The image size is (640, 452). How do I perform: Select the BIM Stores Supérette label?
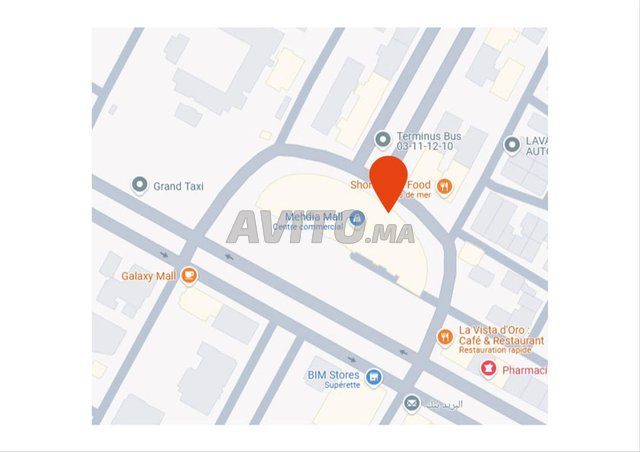[x=333, y=379]
